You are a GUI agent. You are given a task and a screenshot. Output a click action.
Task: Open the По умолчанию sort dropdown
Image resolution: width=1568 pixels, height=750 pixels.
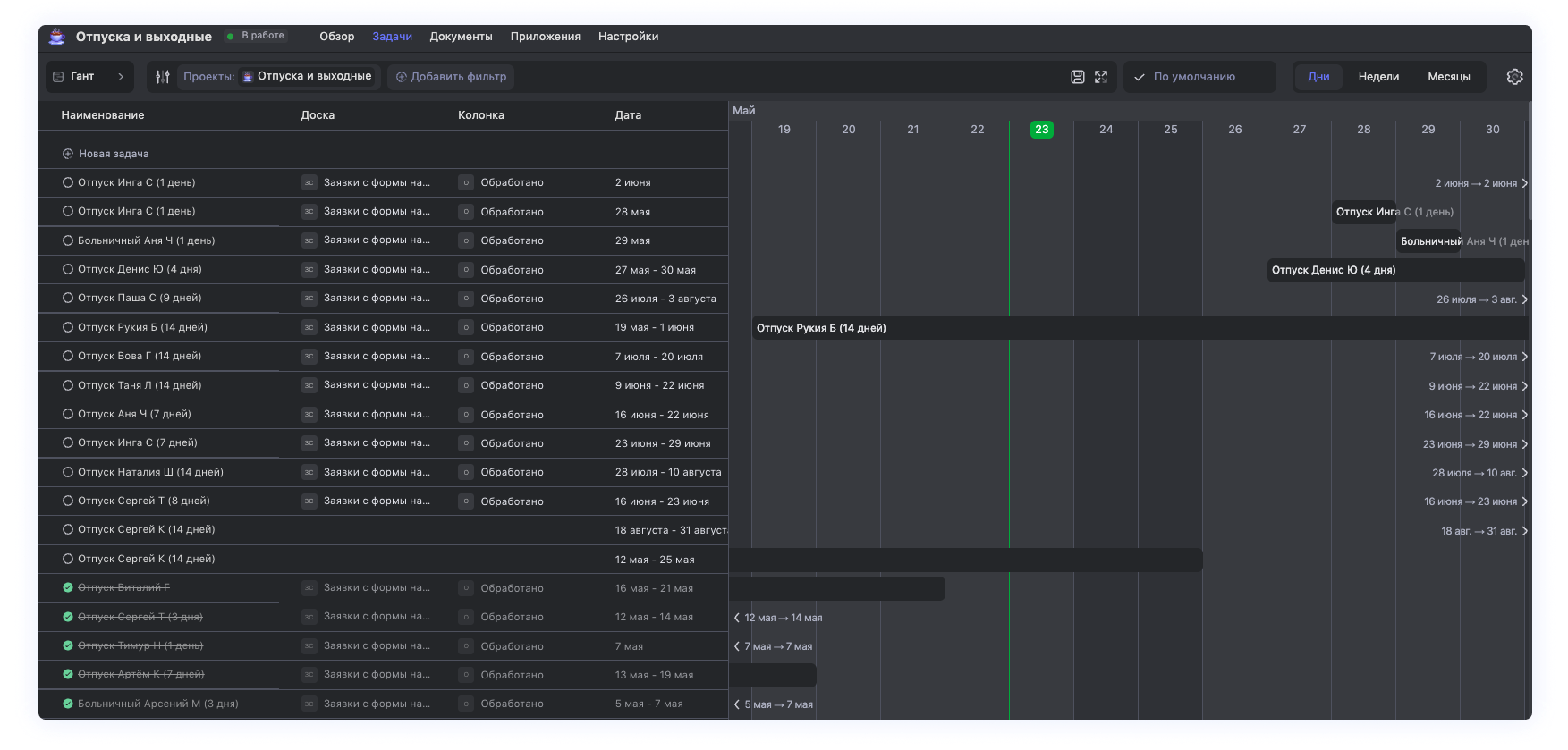[x=1199, y=77]
